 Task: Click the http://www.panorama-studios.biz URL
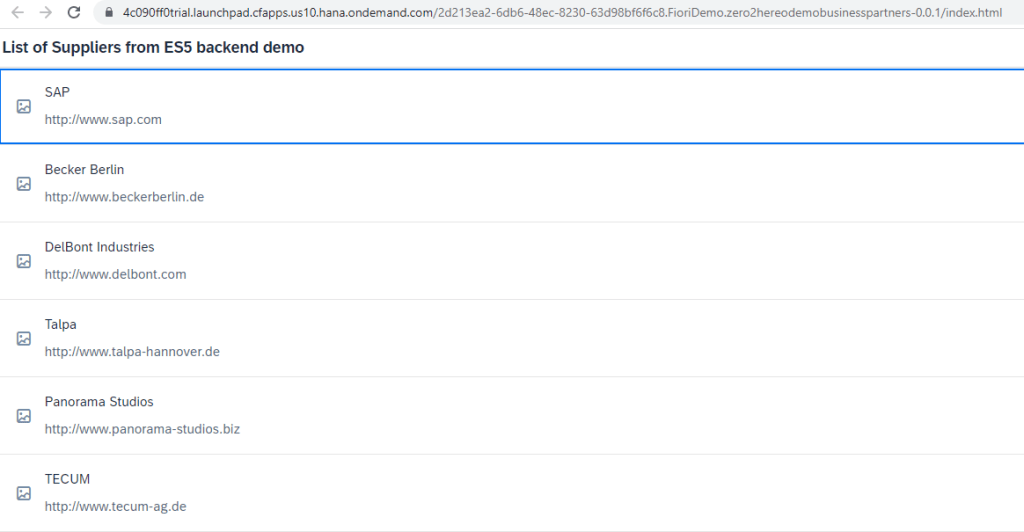coord(142,429)
